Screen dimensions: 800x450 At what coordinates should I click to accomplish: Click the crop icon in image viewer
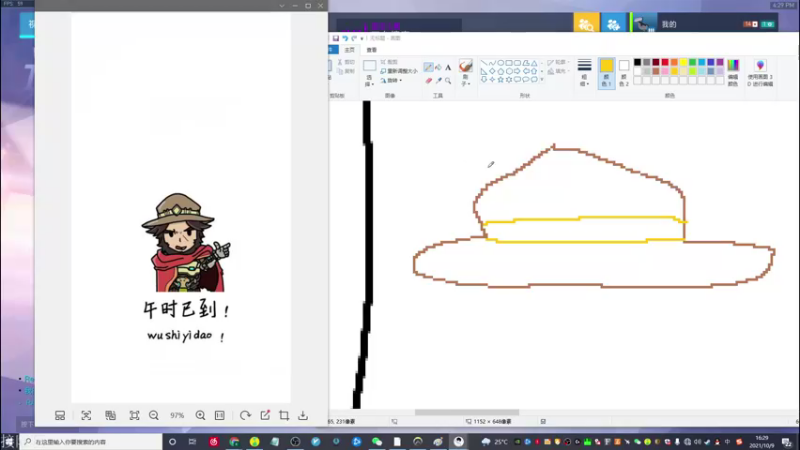coord(284,415)
